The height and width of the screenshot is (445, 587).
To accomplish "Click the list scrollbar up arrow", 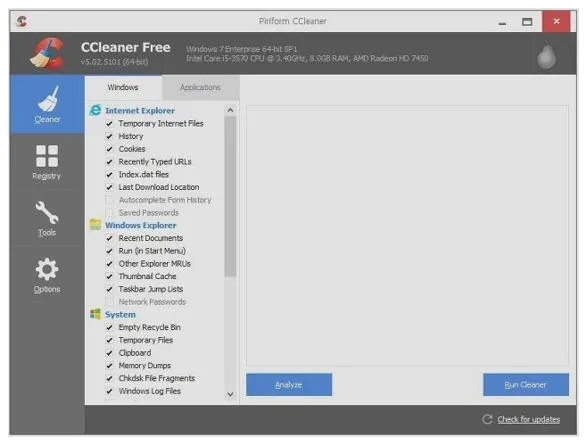I will pyautogui.click(x=230, y=110).
